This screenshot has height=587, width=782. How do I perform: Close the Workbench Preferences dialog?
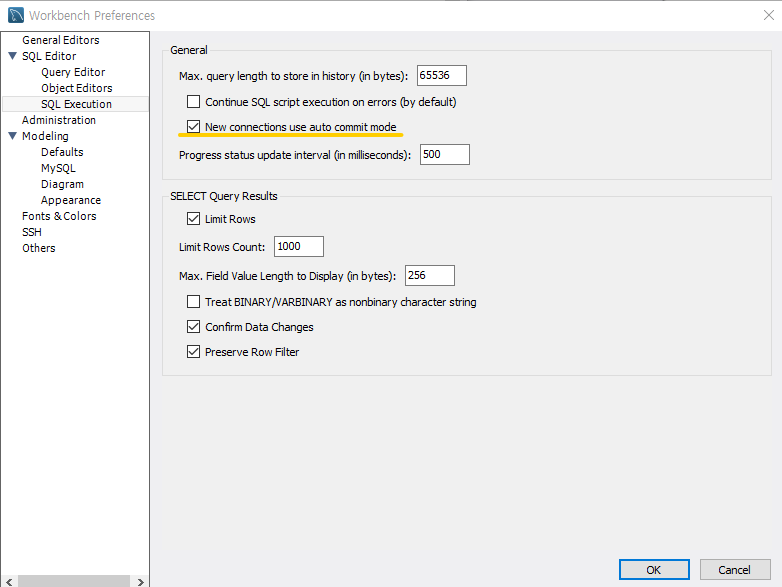(x=769, y=15)
